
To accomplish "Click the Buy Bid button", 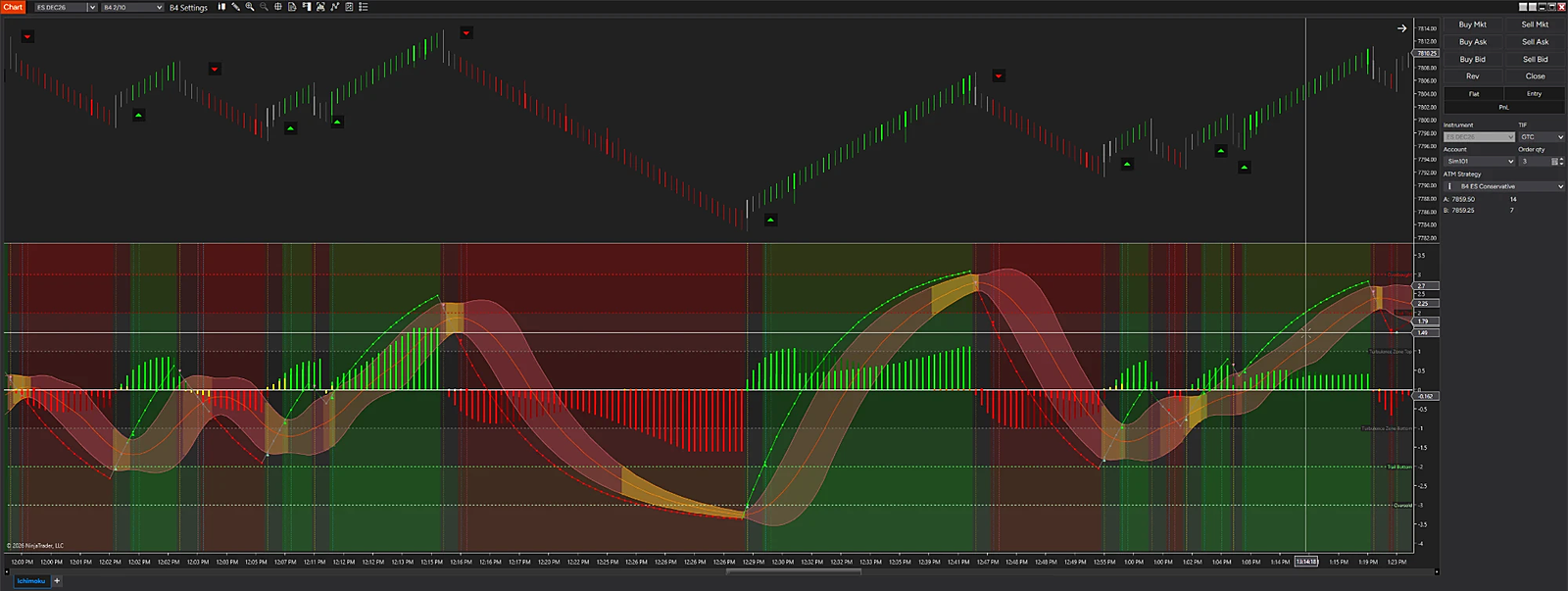I will point(1472,59).
